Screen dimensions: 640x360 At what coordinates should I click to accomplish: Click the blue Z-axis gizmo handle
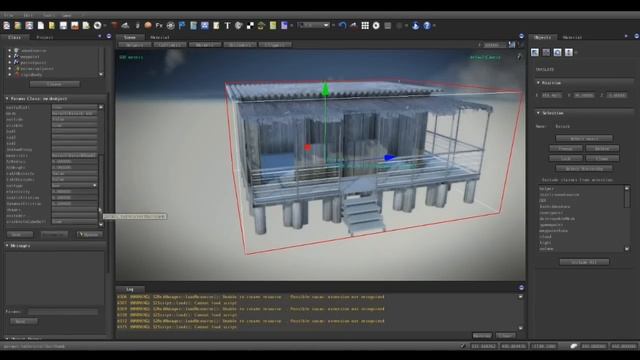(x=389, y=157)
